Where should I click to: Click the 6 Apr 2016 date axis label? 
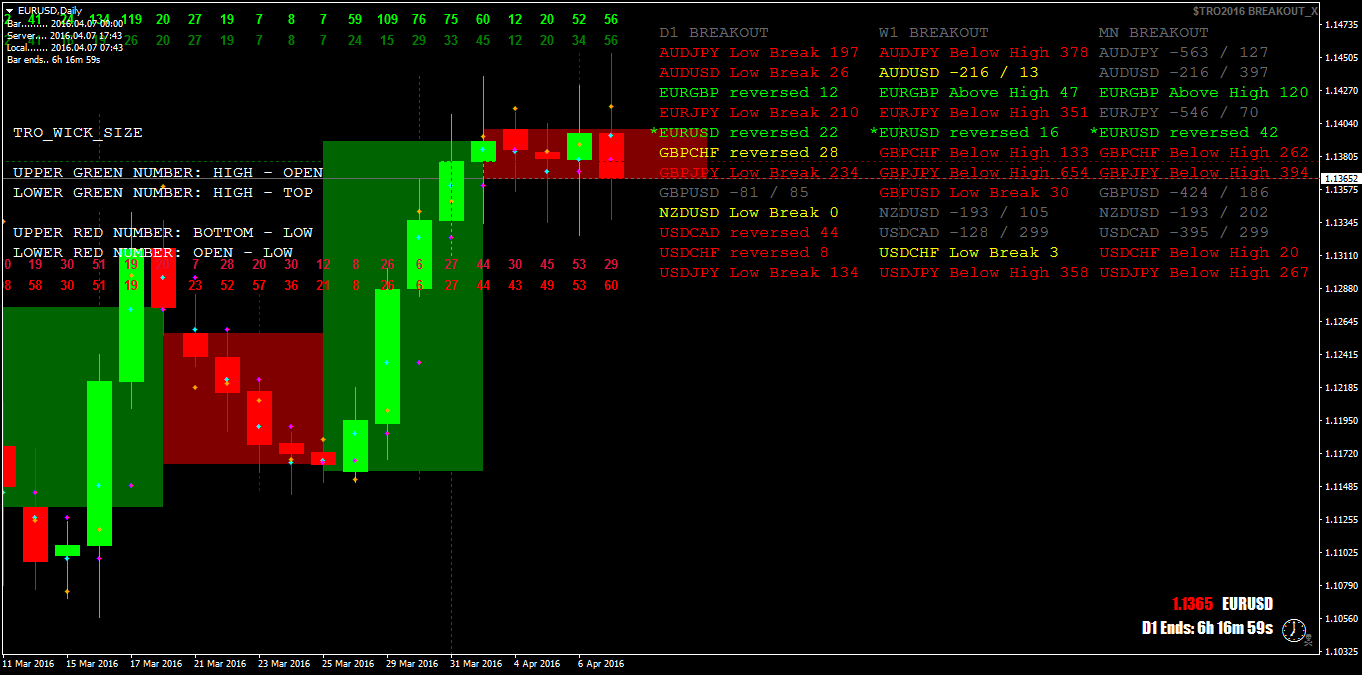pyautogui.click(x=602, y=663)
